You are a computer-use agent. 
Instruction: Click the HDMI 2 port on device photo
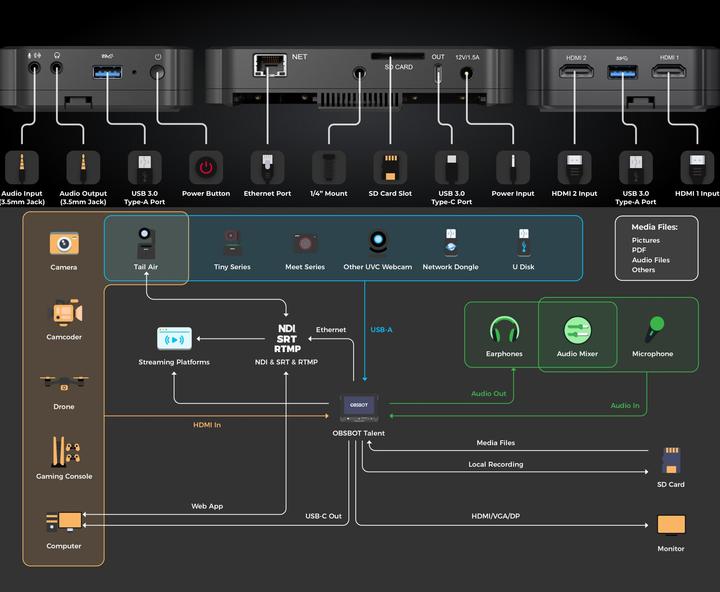[576, 72]
